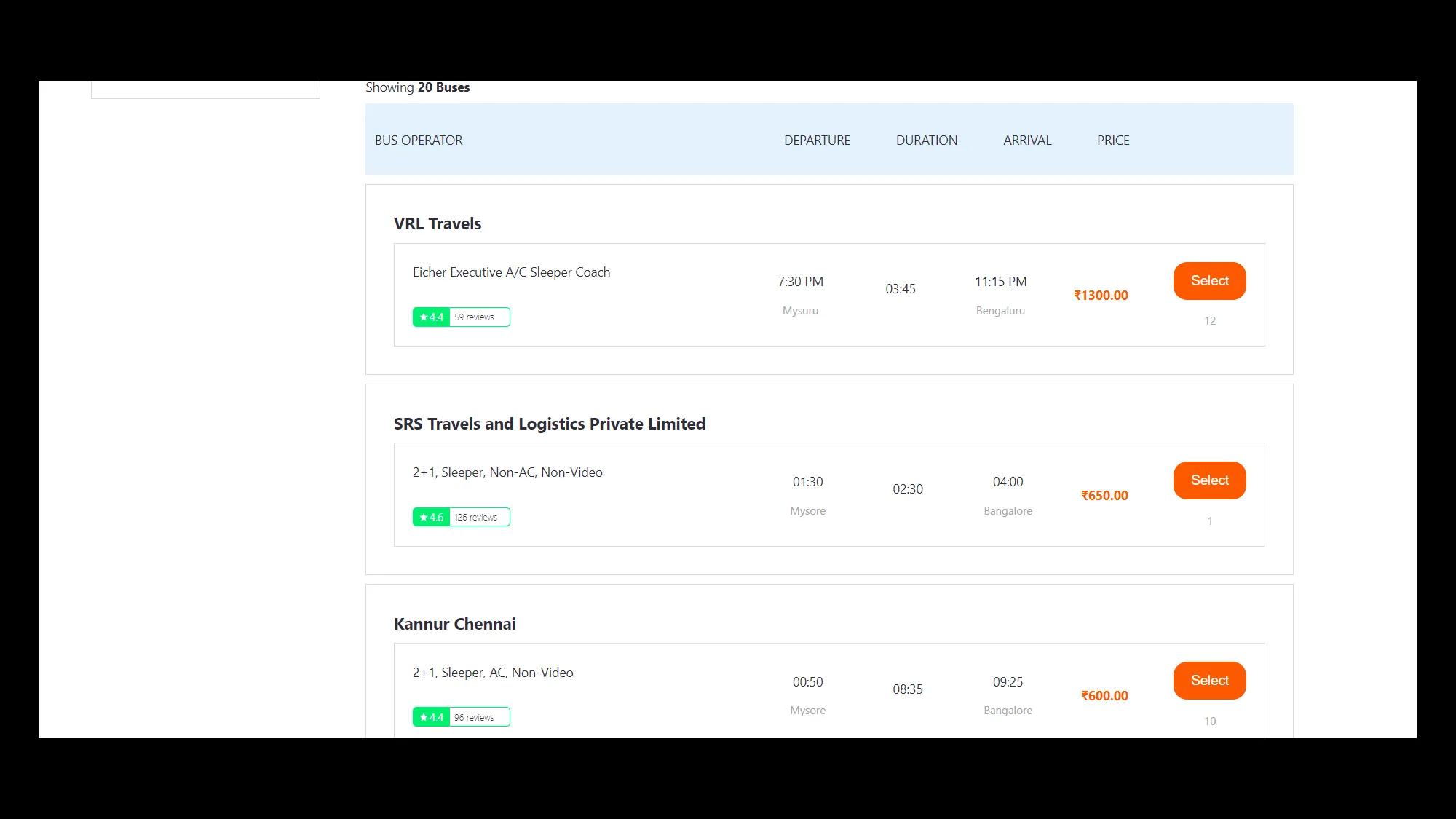Click the 08:35 duration value
Image resolution: width=1456 pixels, height=819 pixels.
908,689
